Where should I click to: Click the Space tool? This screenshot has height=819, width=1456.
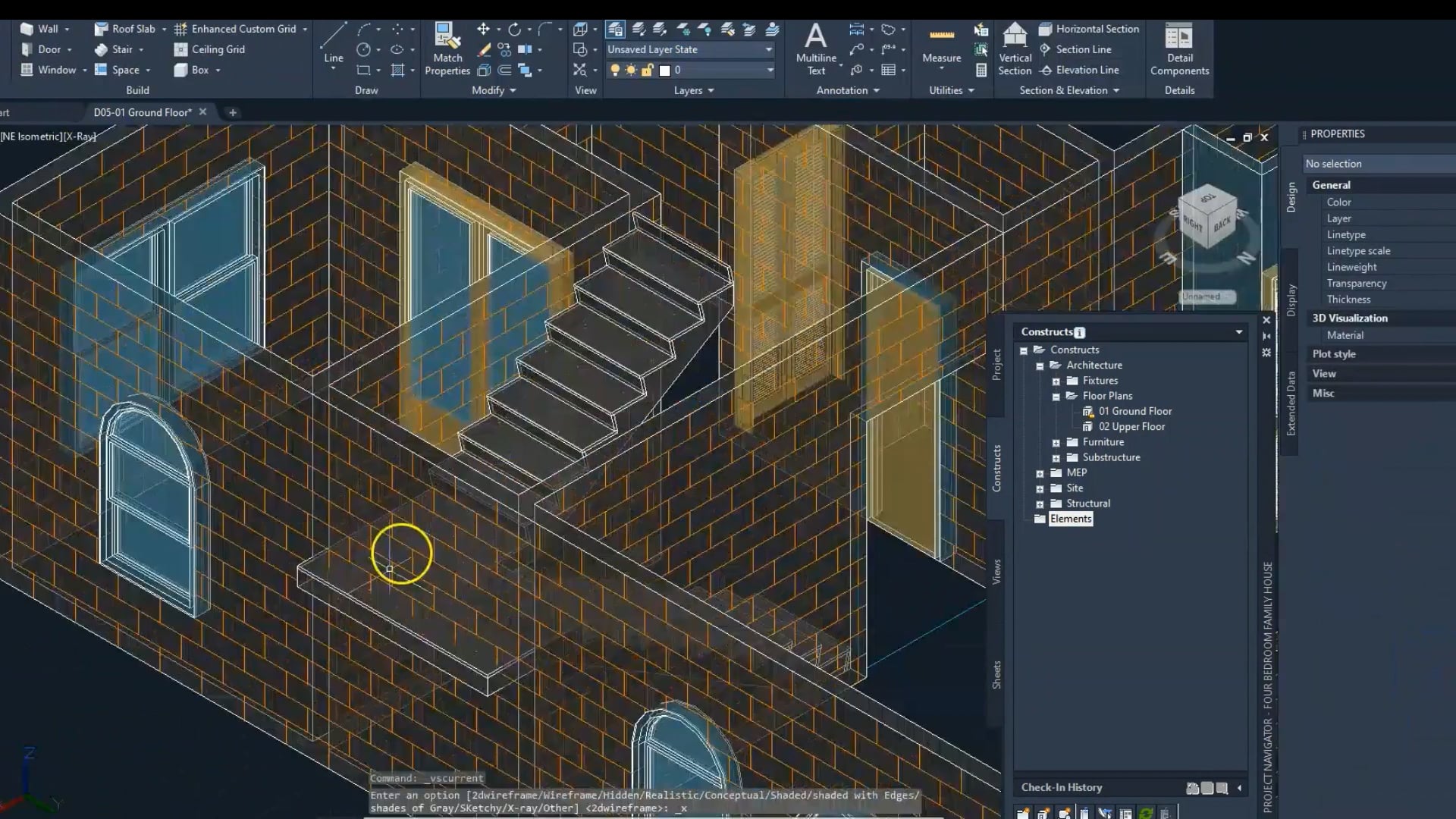pos(117,70)
